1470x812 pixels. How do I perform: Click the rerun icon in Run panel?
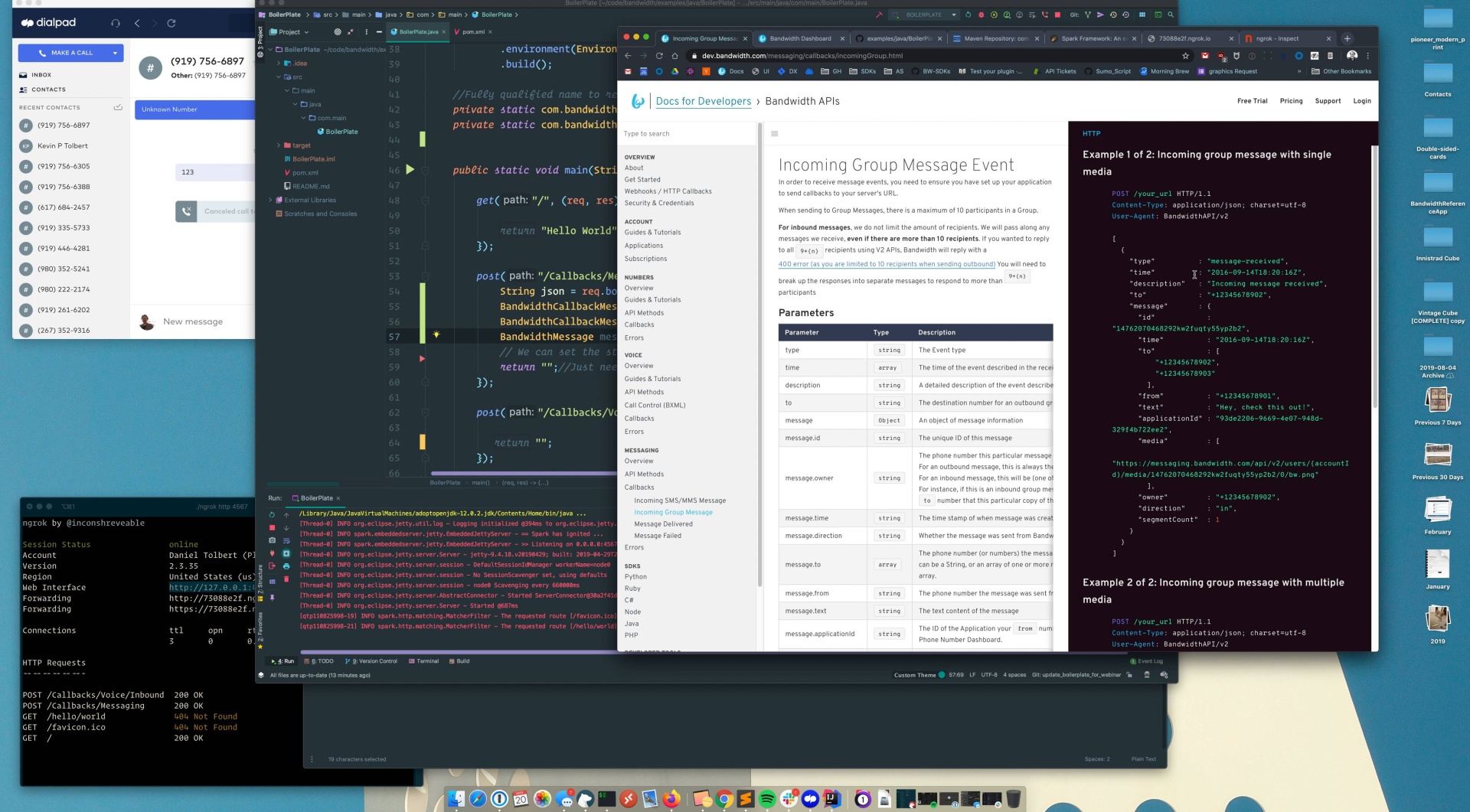coord(272,514)
